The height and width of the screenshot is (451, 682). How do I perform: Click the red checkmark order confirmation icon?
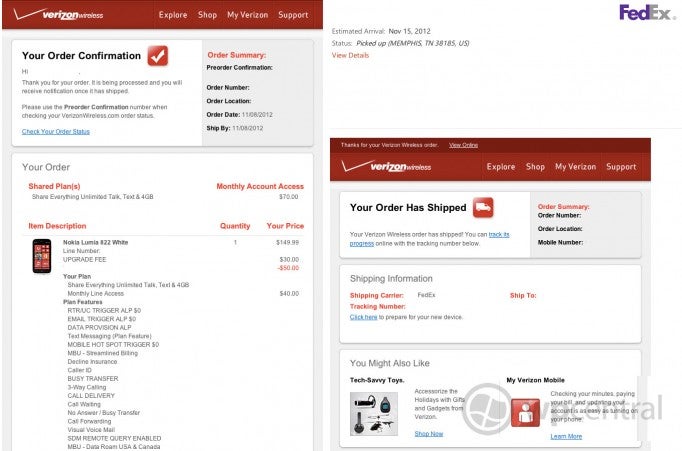click(x=157, y=56)
